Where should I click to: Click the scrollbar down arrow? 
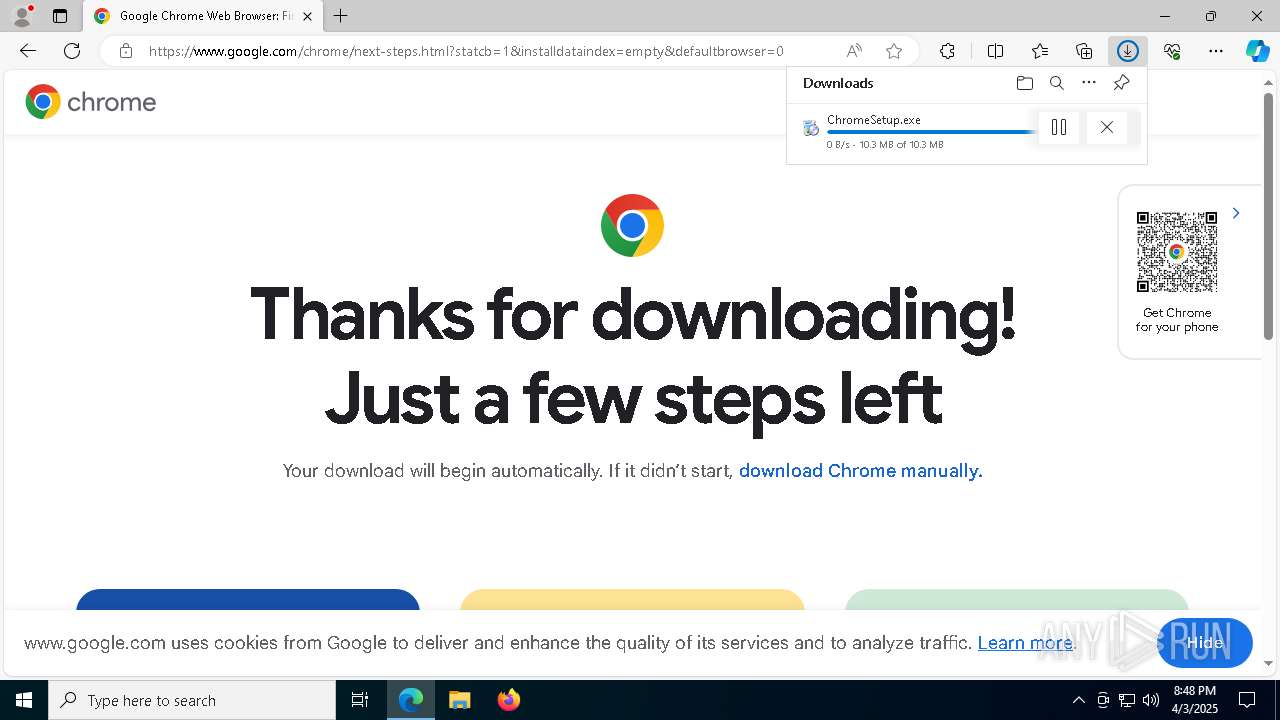tap(1268, 663)
